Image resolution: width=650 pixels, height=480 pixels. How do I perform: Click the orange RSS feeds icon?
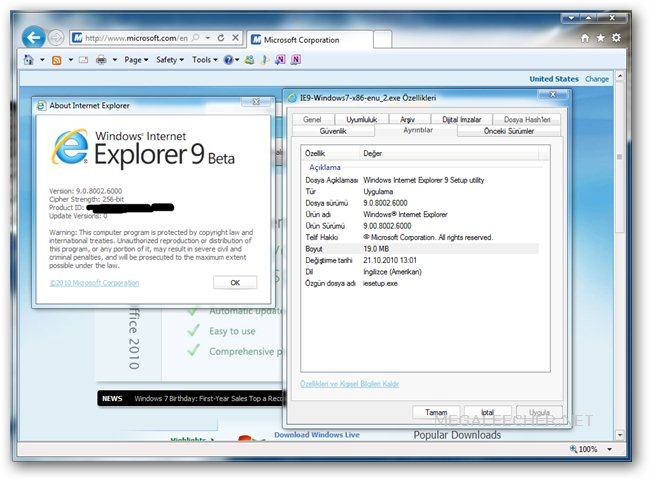56,61
